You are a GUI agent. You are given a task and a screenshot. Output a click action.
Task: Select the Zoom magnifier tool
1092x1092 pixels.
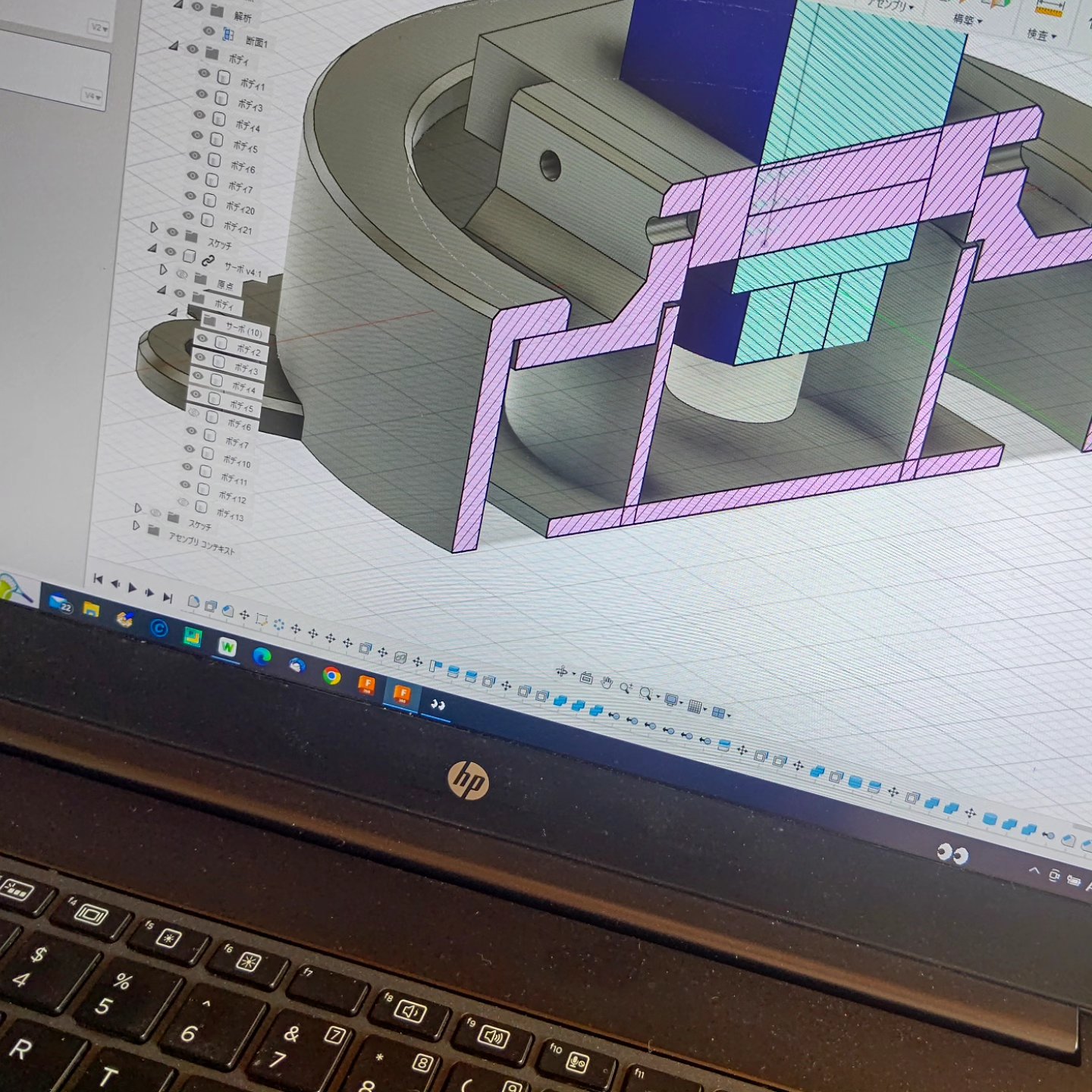626,688
